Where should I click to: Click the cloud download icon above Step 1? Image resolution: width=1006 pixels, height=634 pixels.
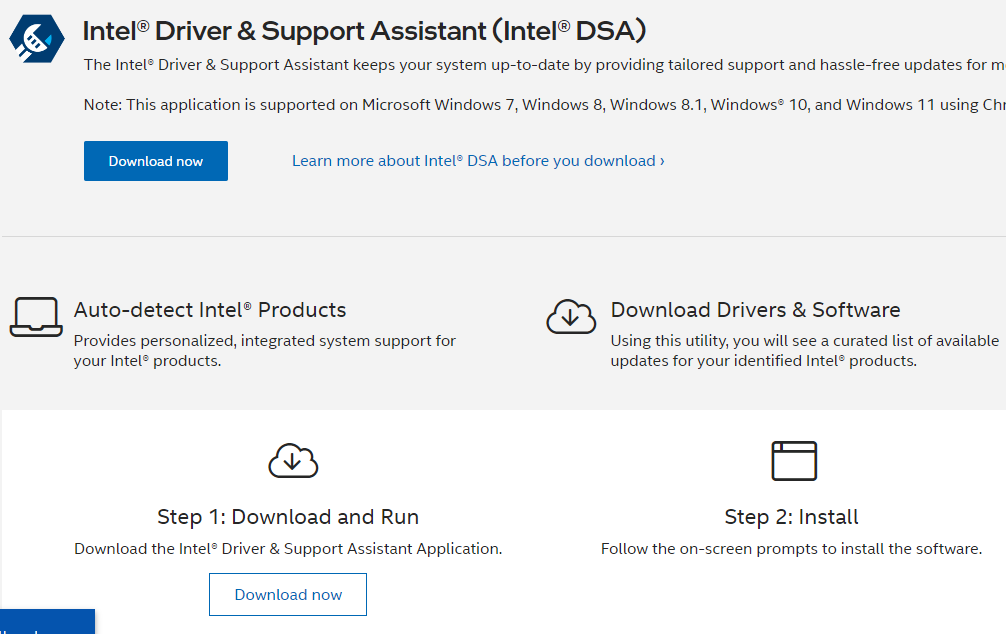point(293,461)
